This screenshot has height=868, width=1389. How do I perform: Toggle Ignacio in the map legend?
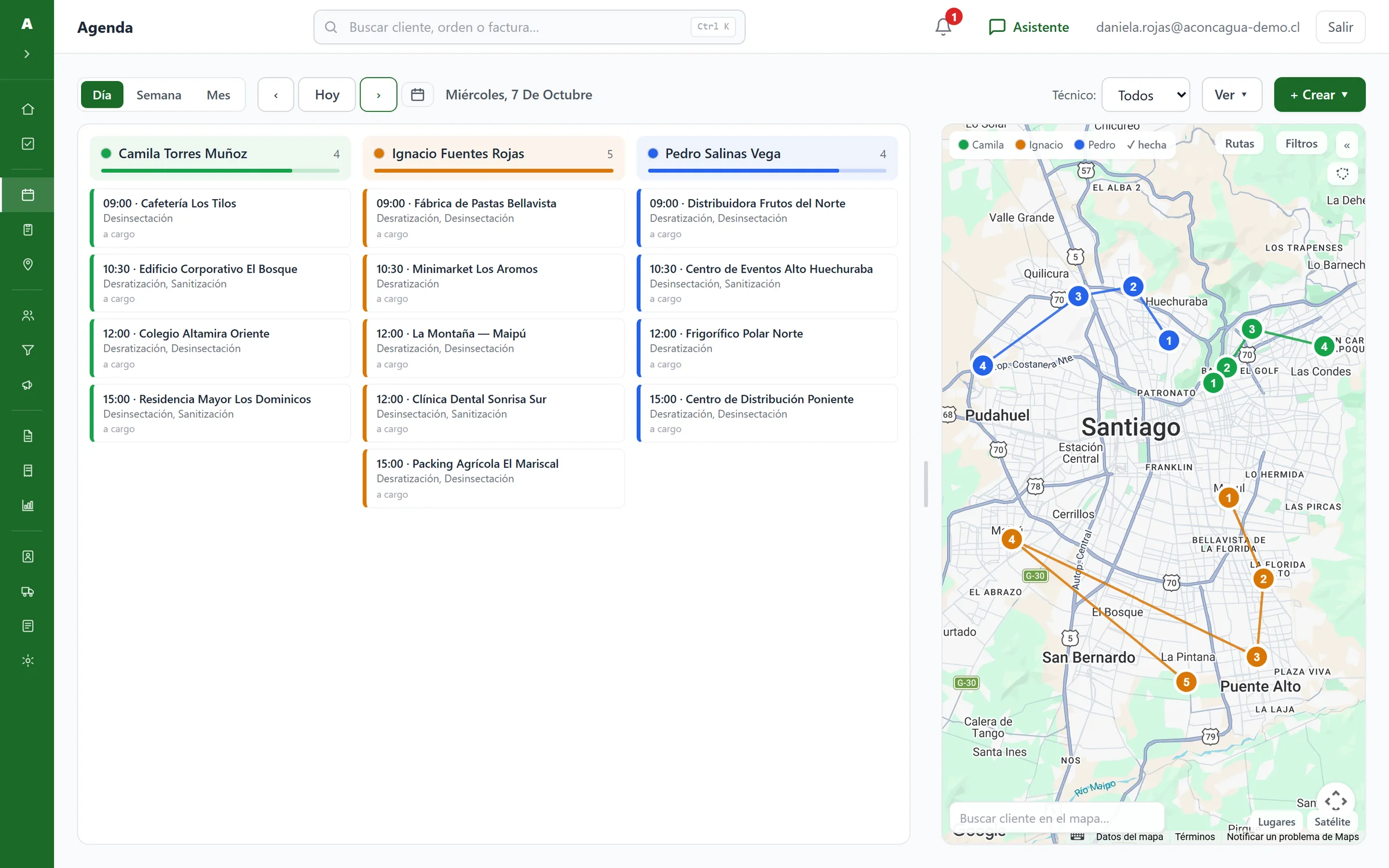(x=1039, y=145)
